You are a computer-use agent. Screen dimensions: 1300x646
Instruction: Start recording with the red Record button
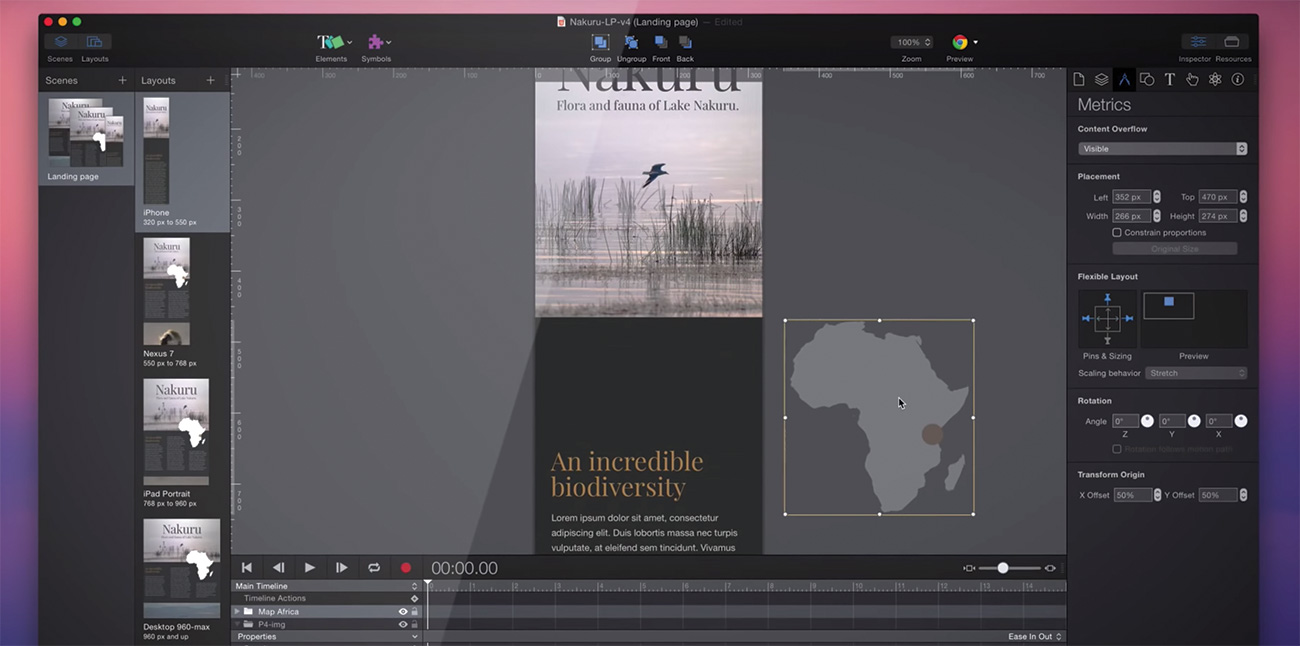coord(406,568)
